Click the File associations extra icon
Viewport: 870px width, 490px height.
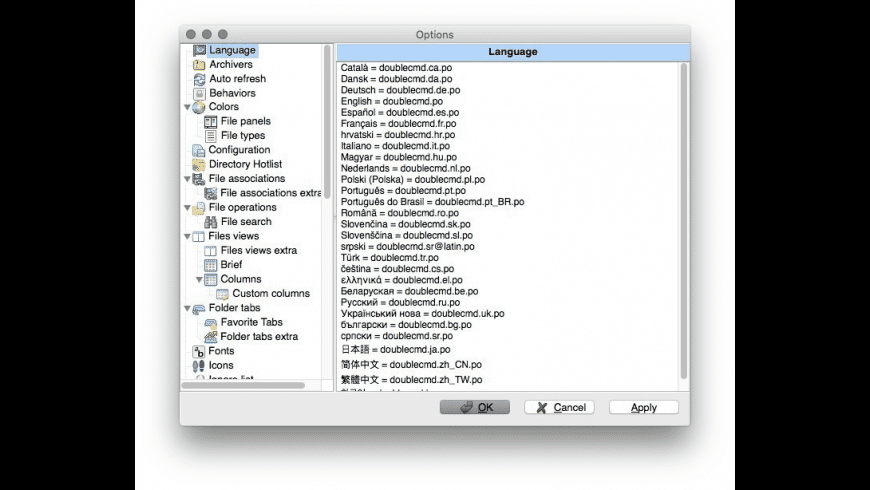click(211, 193)
